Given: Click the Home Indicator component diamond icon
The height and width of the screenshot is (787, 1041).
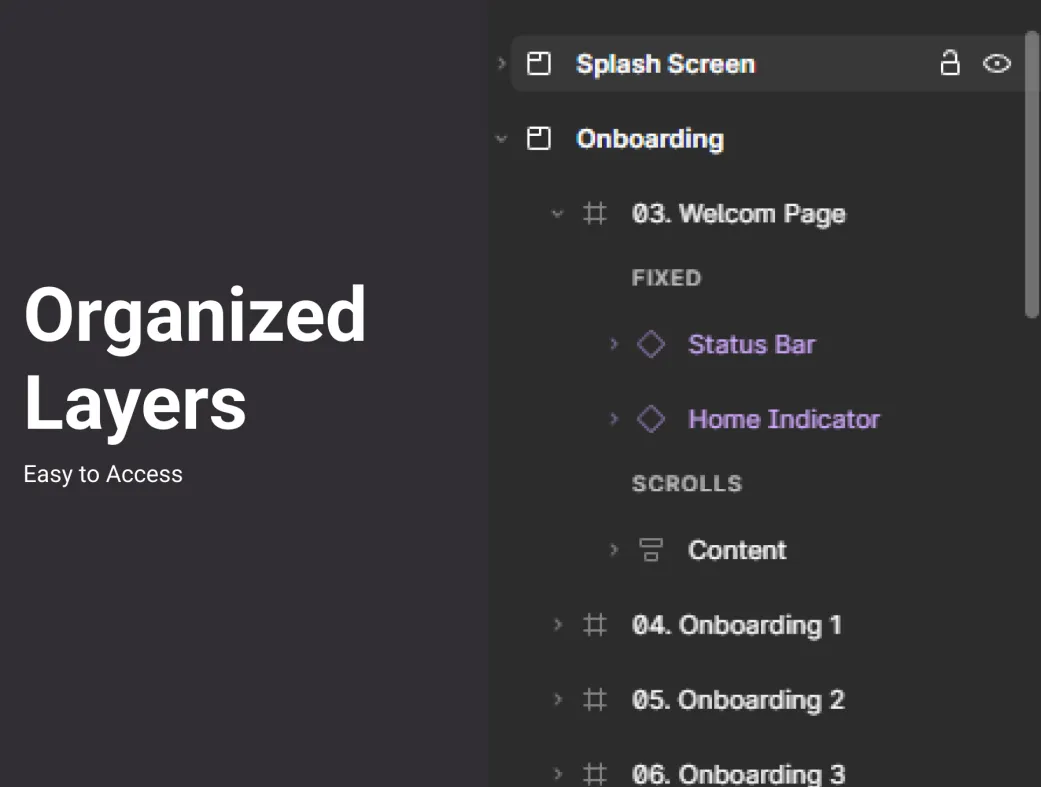Looking at the screenshot, I should 651,419.
